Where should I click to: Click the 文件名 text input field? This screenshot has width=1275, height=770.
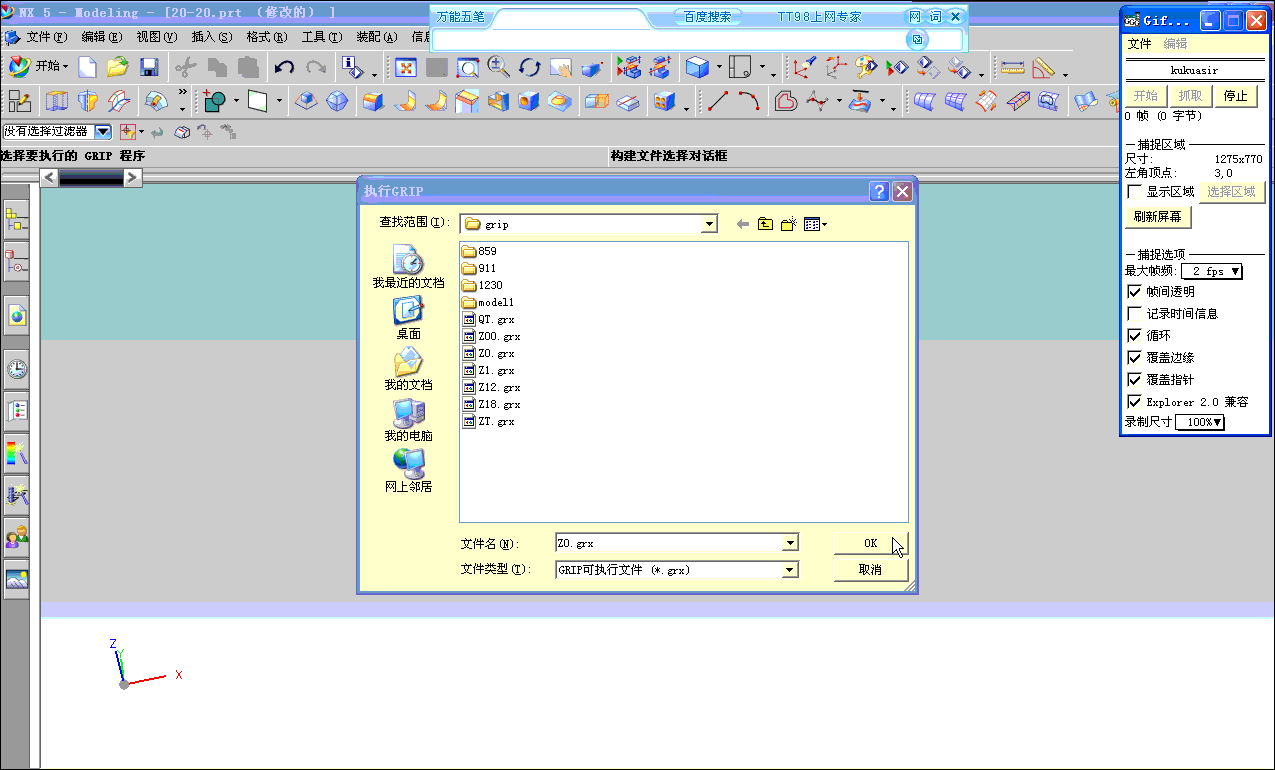click(x=669, y=543)
